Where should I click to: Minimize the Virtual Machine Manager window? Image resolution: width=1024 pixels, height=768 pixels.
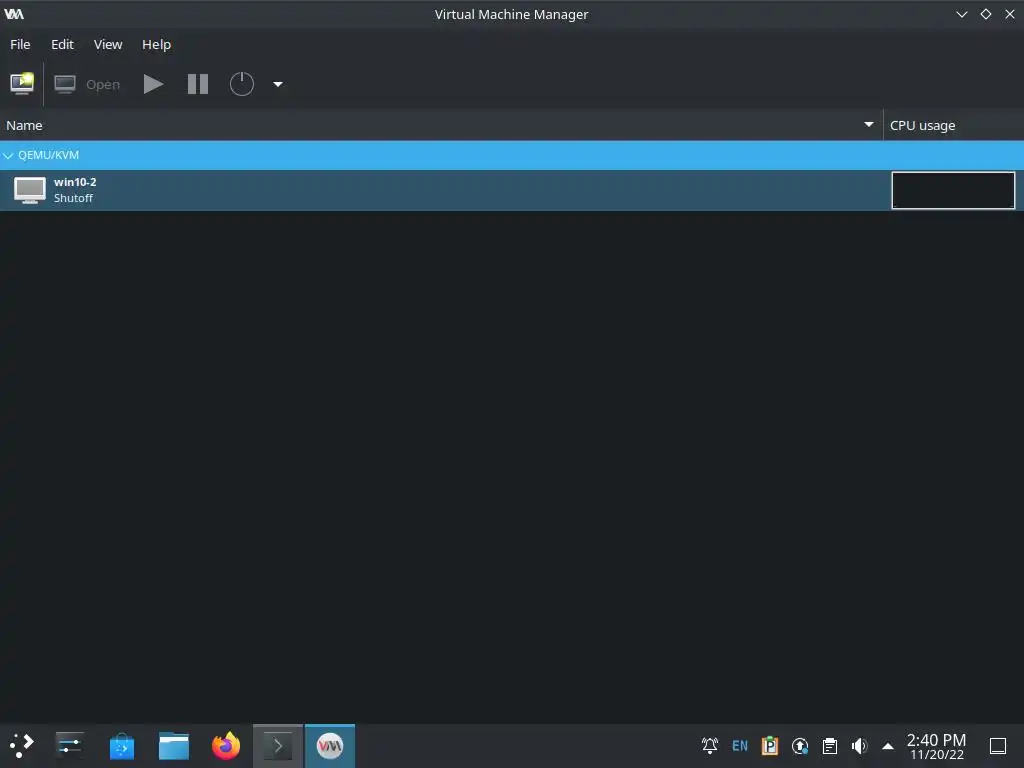[962, 14]
